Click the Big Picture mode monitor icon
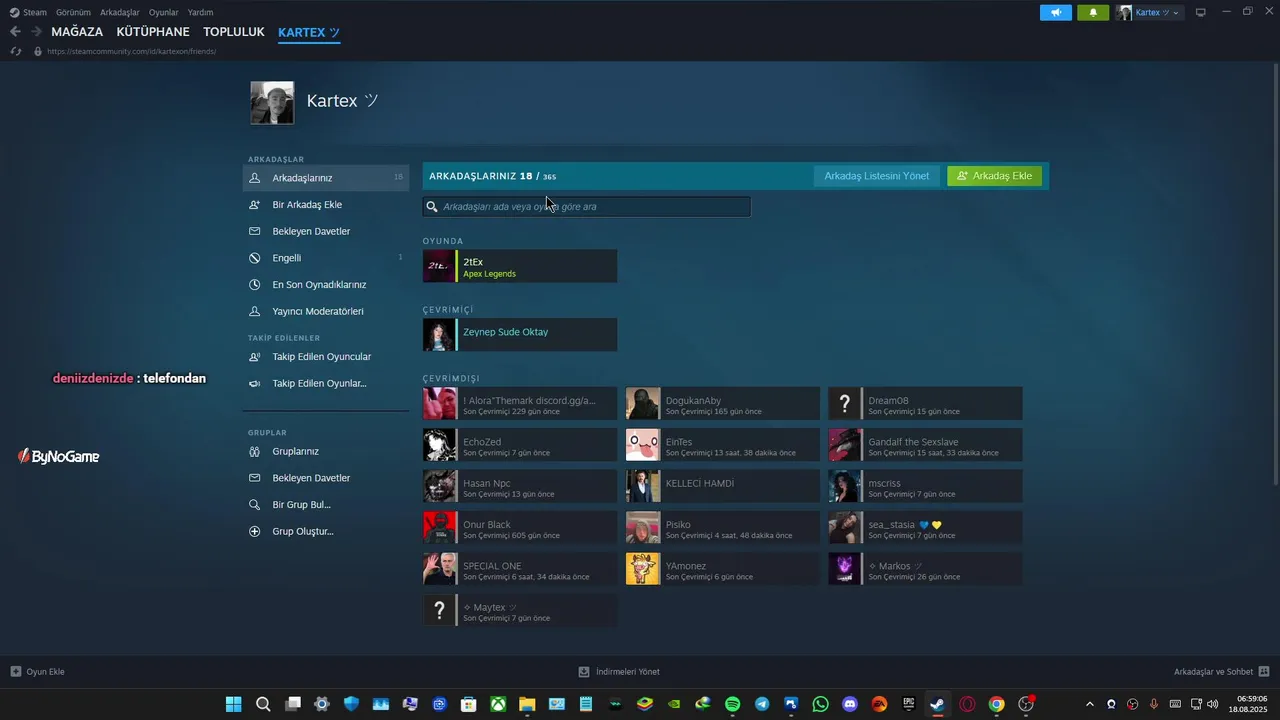The width and height of the screenshot is (1280, 720). [1201, 12]
